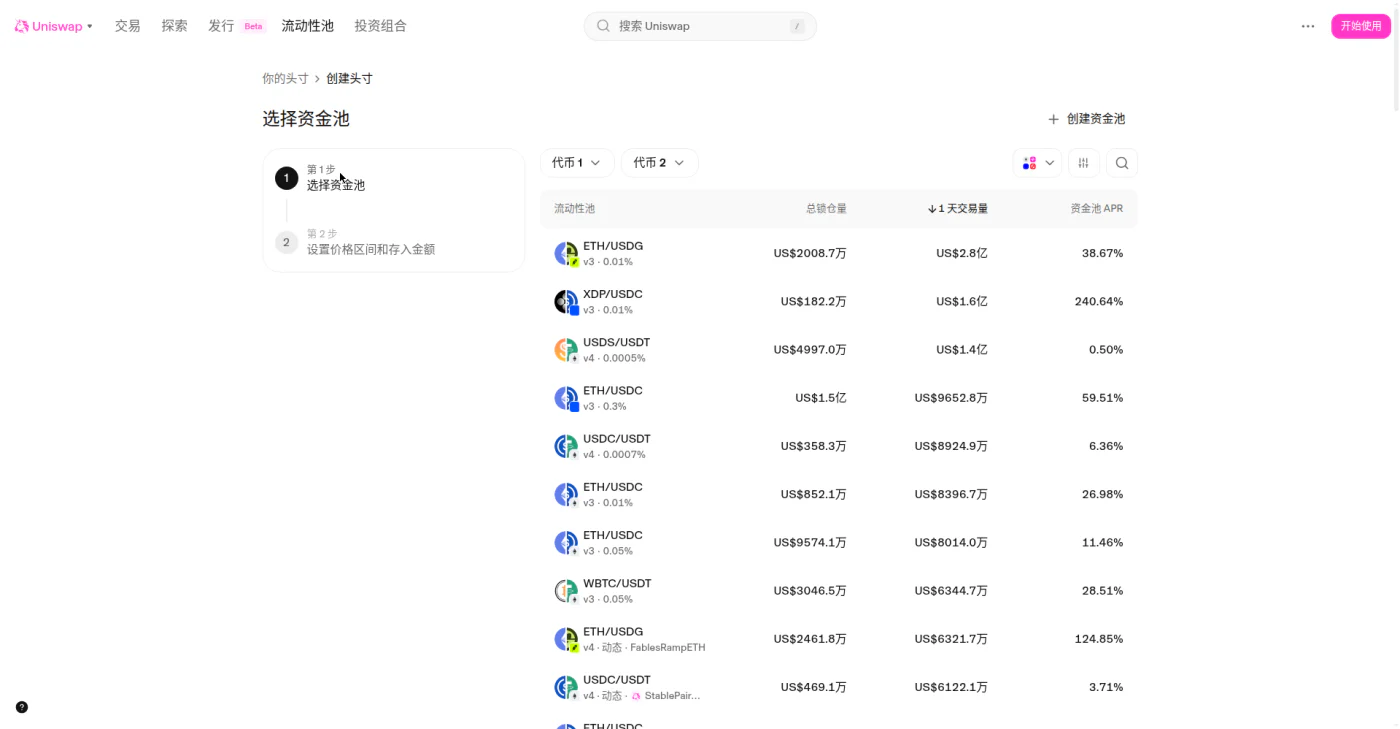Click the 流动性池 column header text
The height and width of the screenshot is (729, 1400).
click(x=575, y=209)
